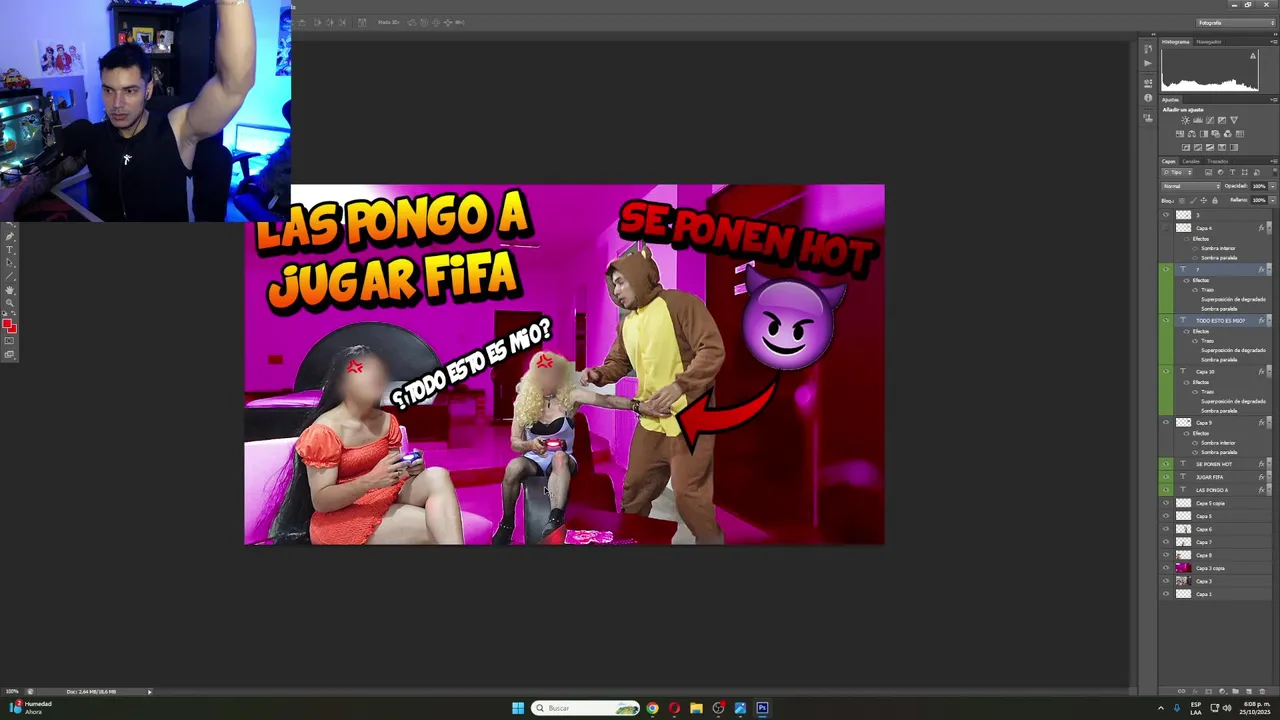Lock all padlock icon in Layers

1215,200
